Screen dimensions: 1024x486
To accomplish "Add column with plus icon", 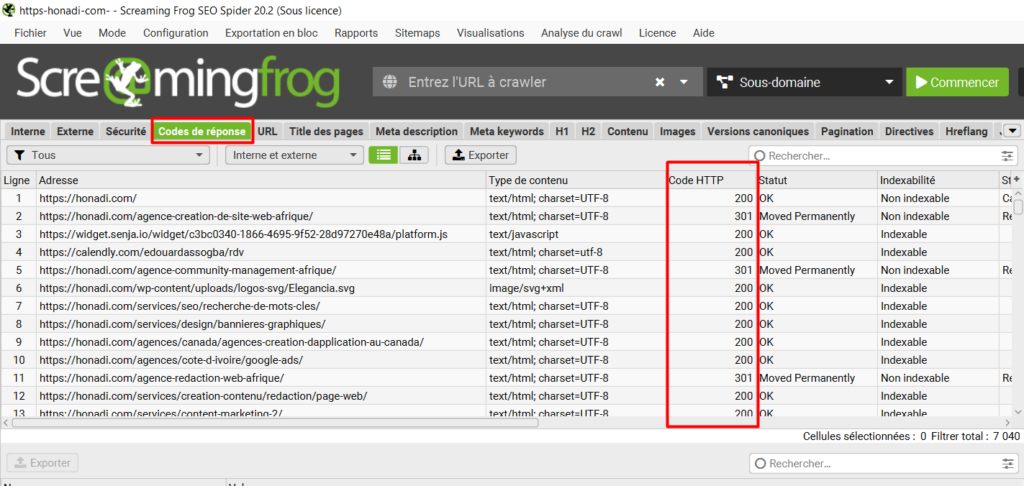I will 1017,179.
